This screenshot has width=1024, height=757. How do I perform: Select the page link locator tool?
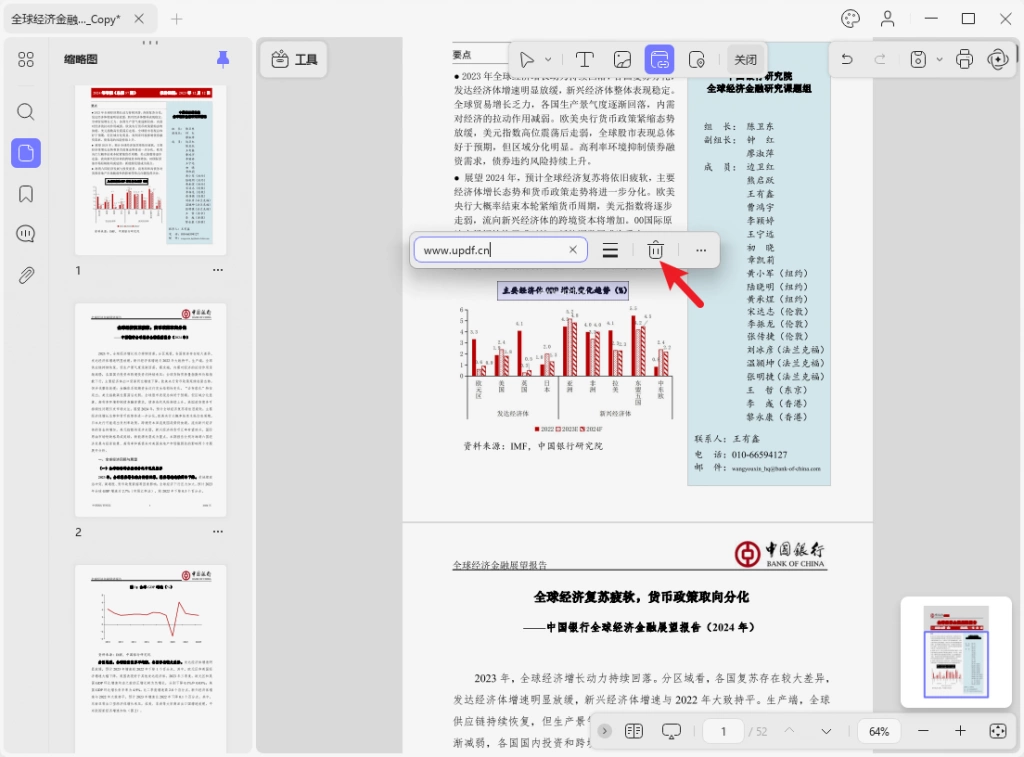point(696,60)
